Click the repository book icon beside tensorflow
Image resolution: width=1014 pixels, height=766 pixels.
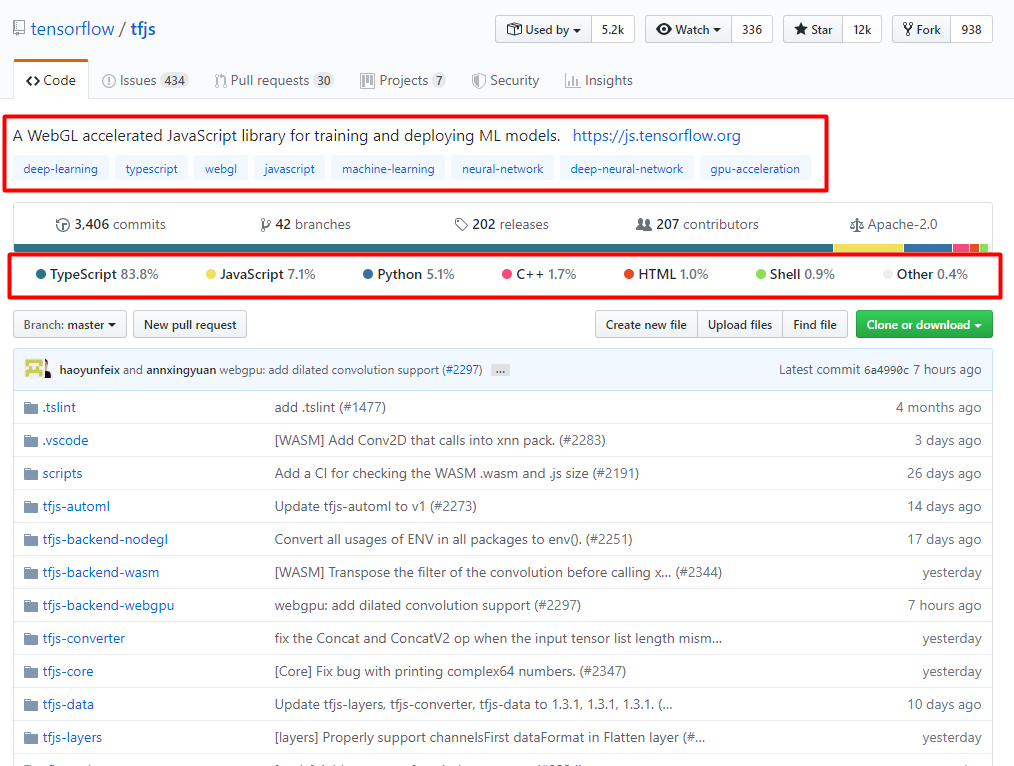(x=19, y=28)
